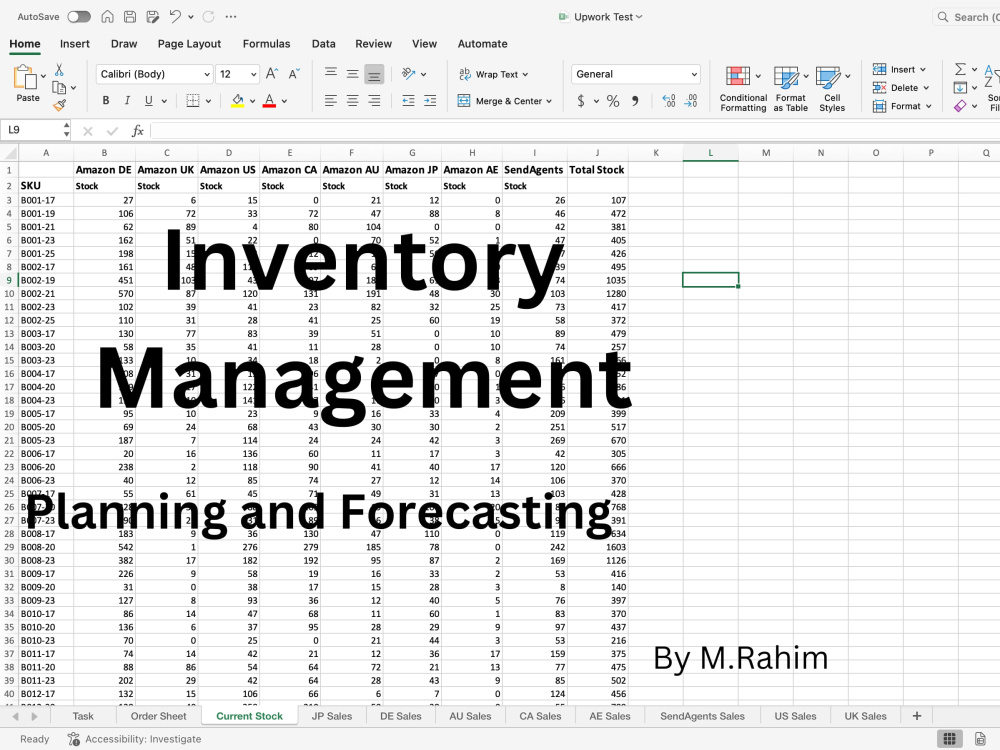Screen dimensions: 1000x750
Task: Click the Format Painter brush icon
Action: [60, 105]
